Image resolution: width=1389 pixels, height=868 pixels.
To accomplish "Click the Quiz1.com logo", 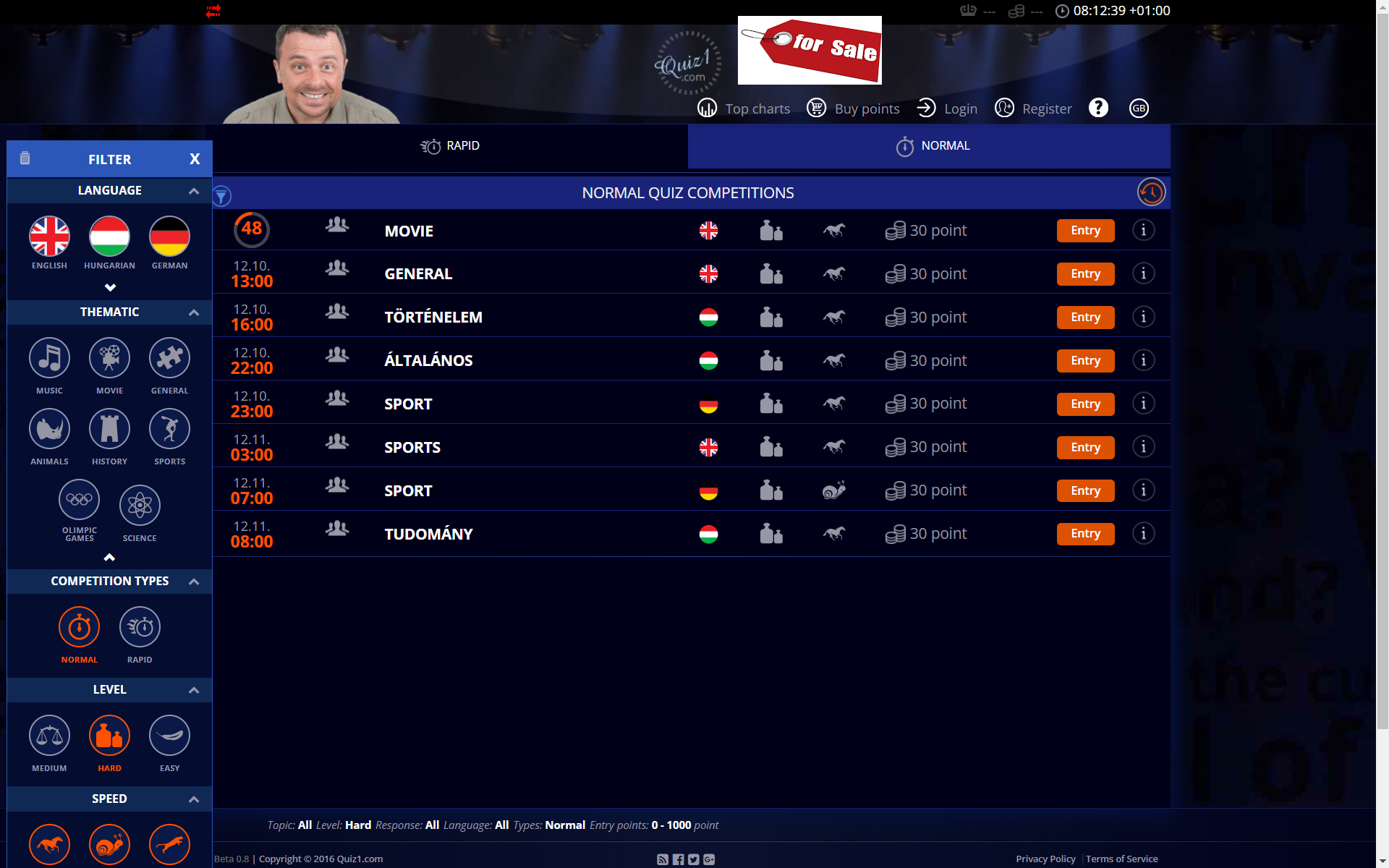I will [x=687, y=63].
